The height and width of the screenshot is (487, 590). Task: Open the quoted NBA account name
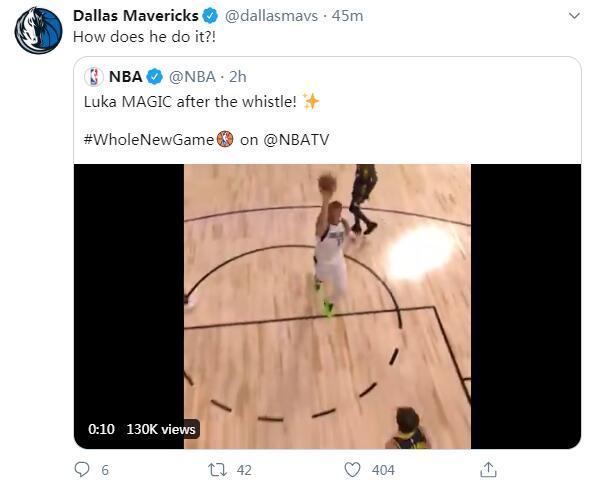click(125, 77)
